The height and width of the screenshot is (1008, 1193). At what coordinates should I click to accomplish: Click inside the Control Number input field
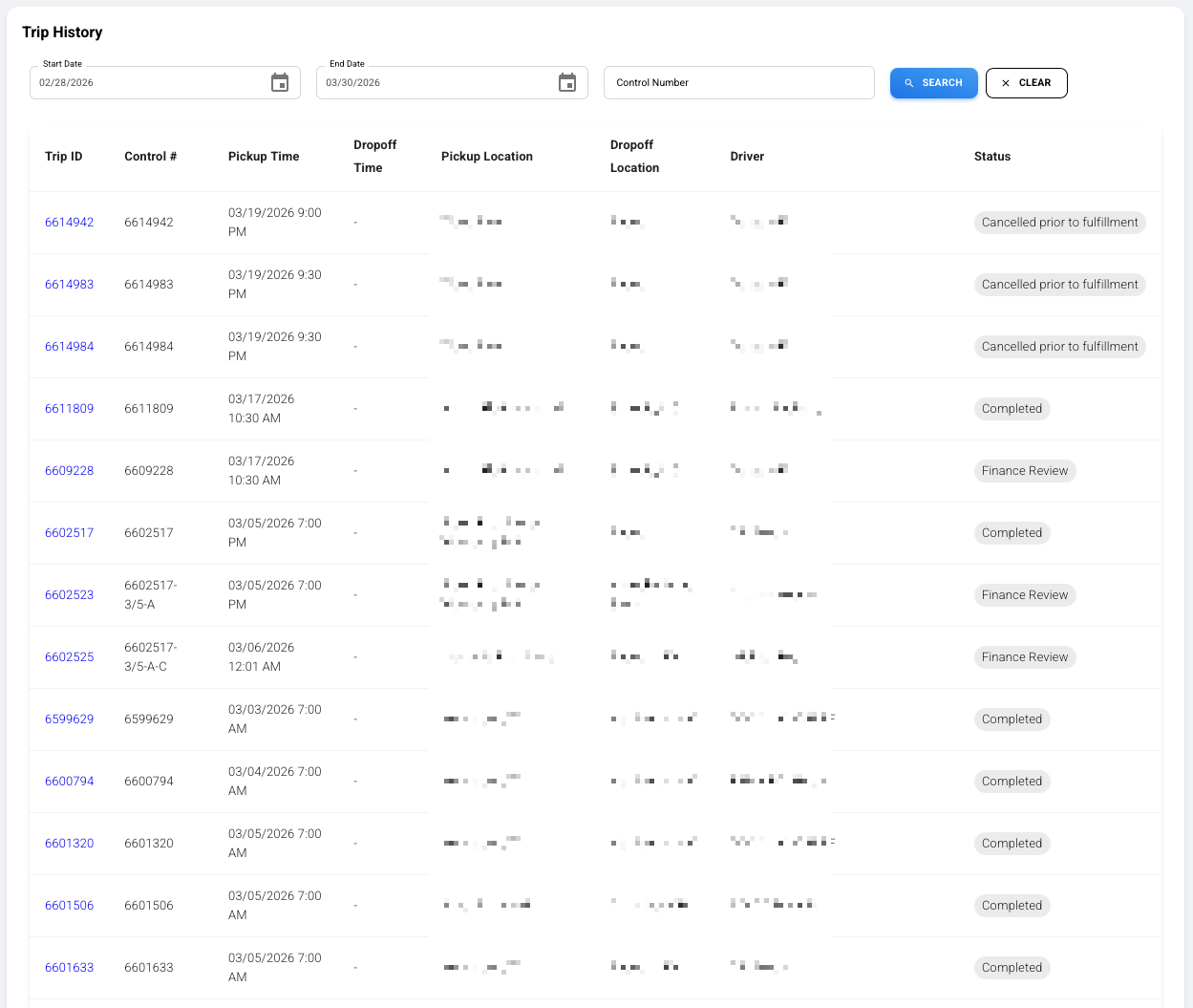pyautogui.click(x=738, y=82)
